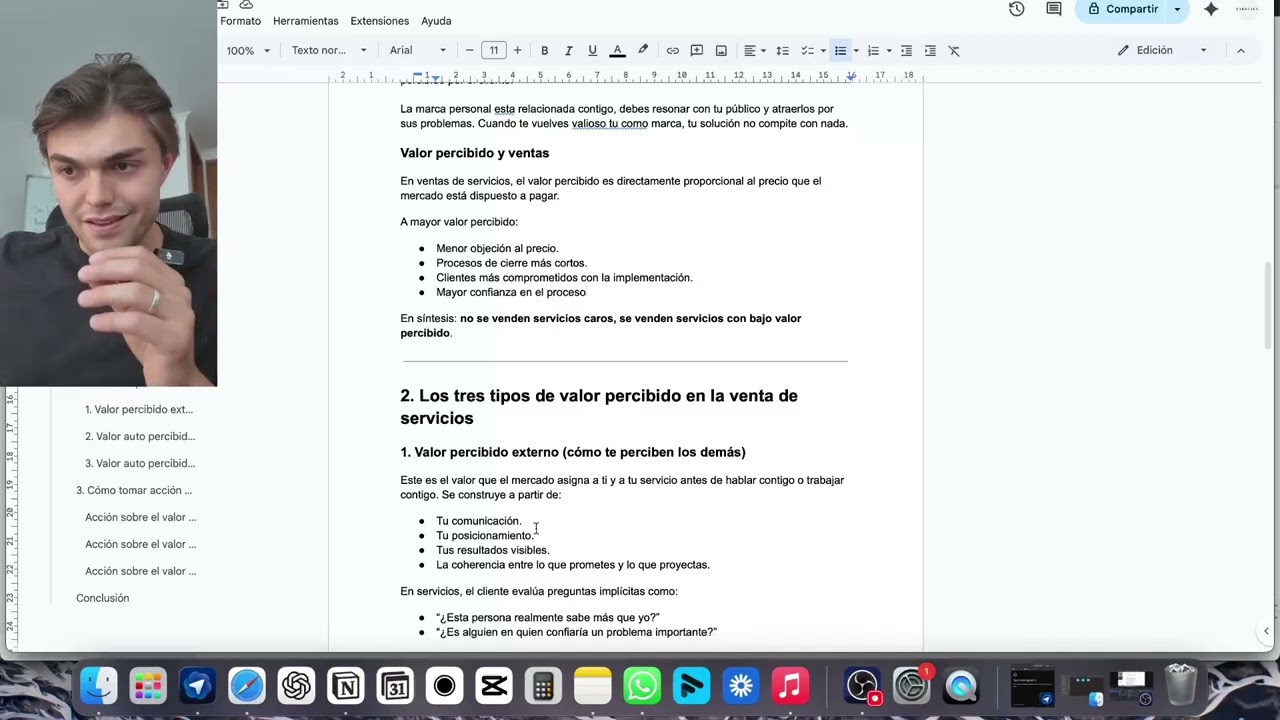
Task: Open the text alignment options
Action: [x=754, y=51]
